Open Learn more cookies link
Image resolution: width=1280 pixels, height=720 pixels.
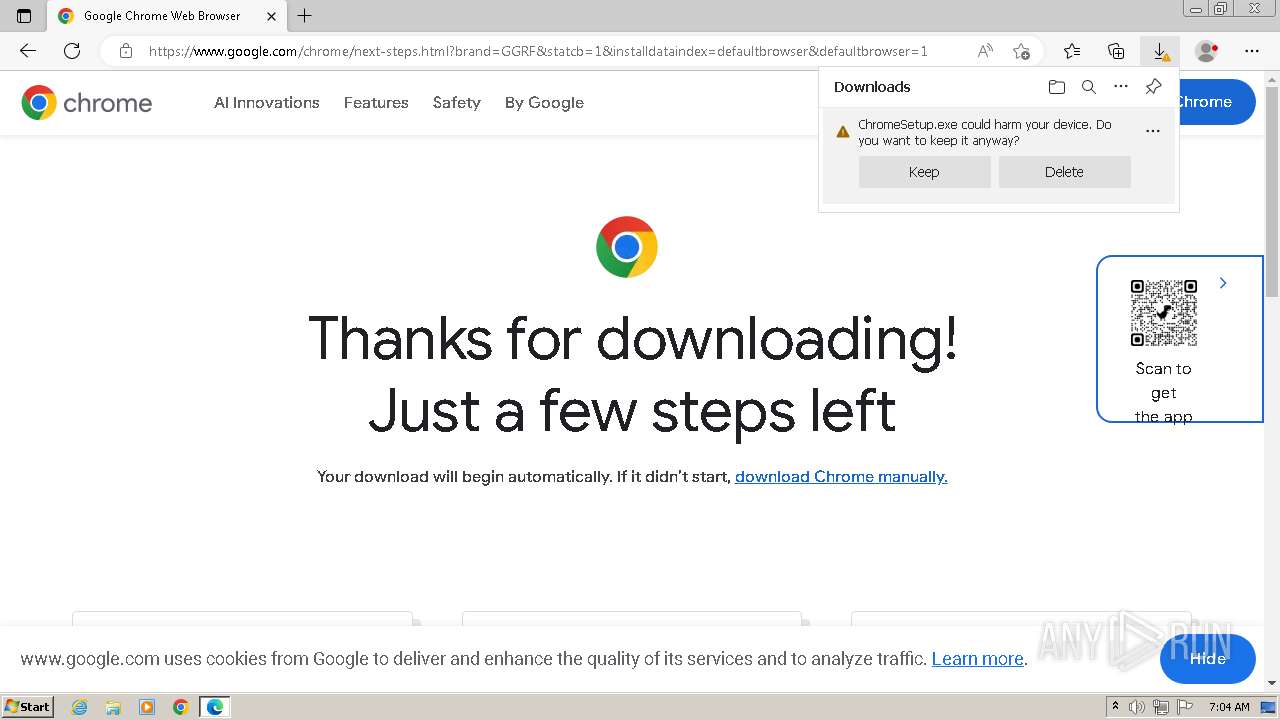coord(978,658)
